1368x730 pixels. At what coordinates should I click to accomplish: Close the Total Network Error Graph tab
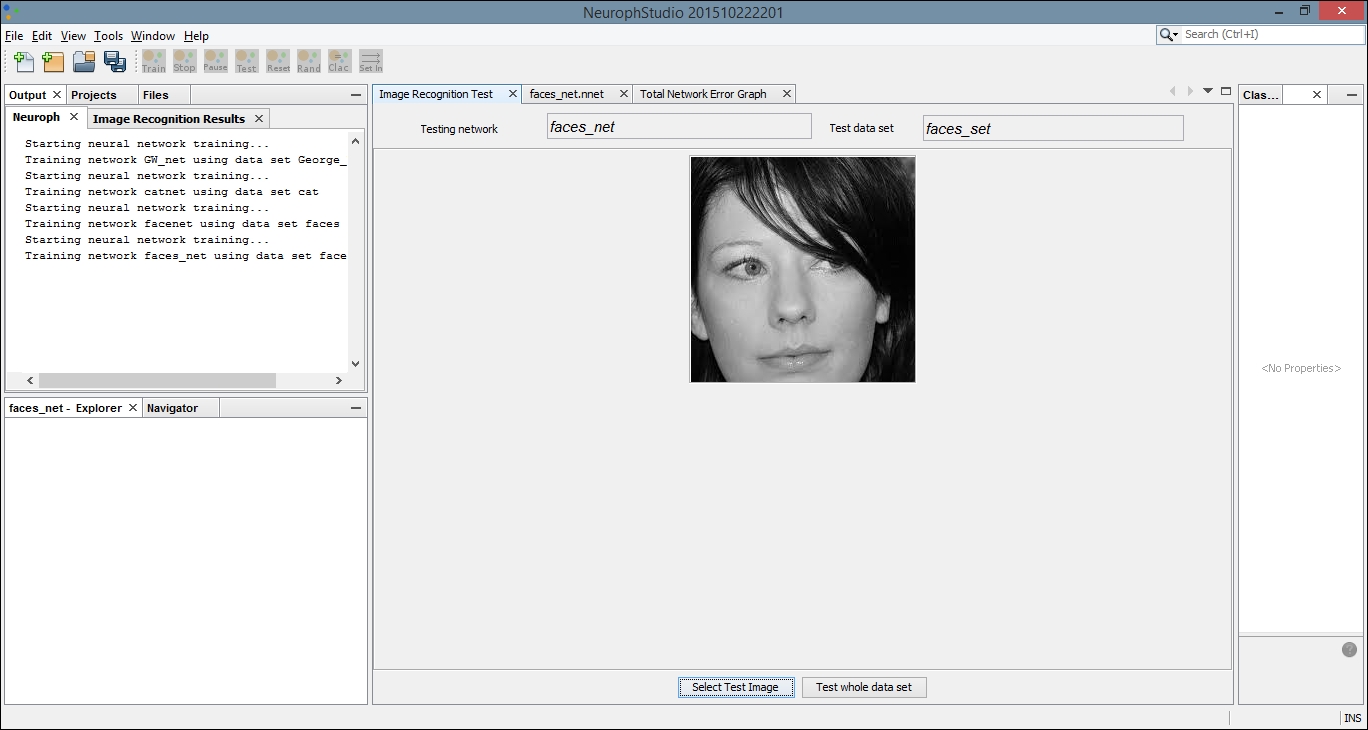pyautogui.click(x=787, y=94)
